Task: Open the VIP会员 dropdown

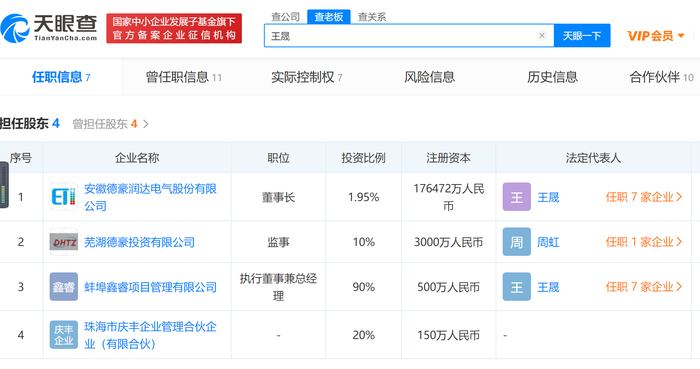Action: click(x=655, y=36)
